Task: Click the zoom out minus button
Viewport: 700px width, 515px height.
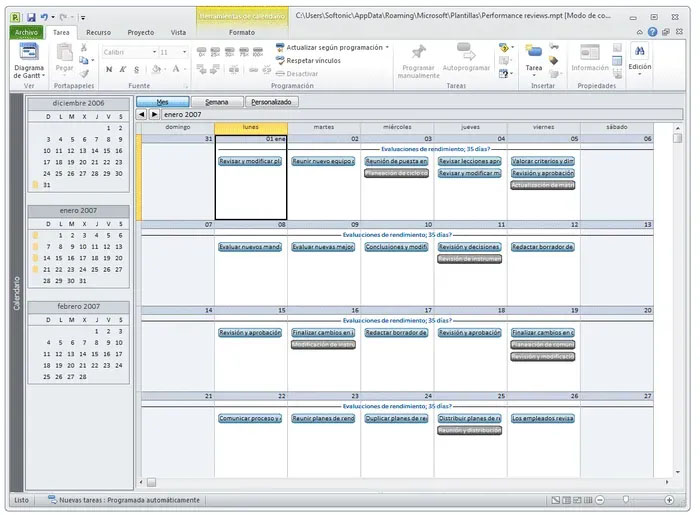Action: point(600,500)
